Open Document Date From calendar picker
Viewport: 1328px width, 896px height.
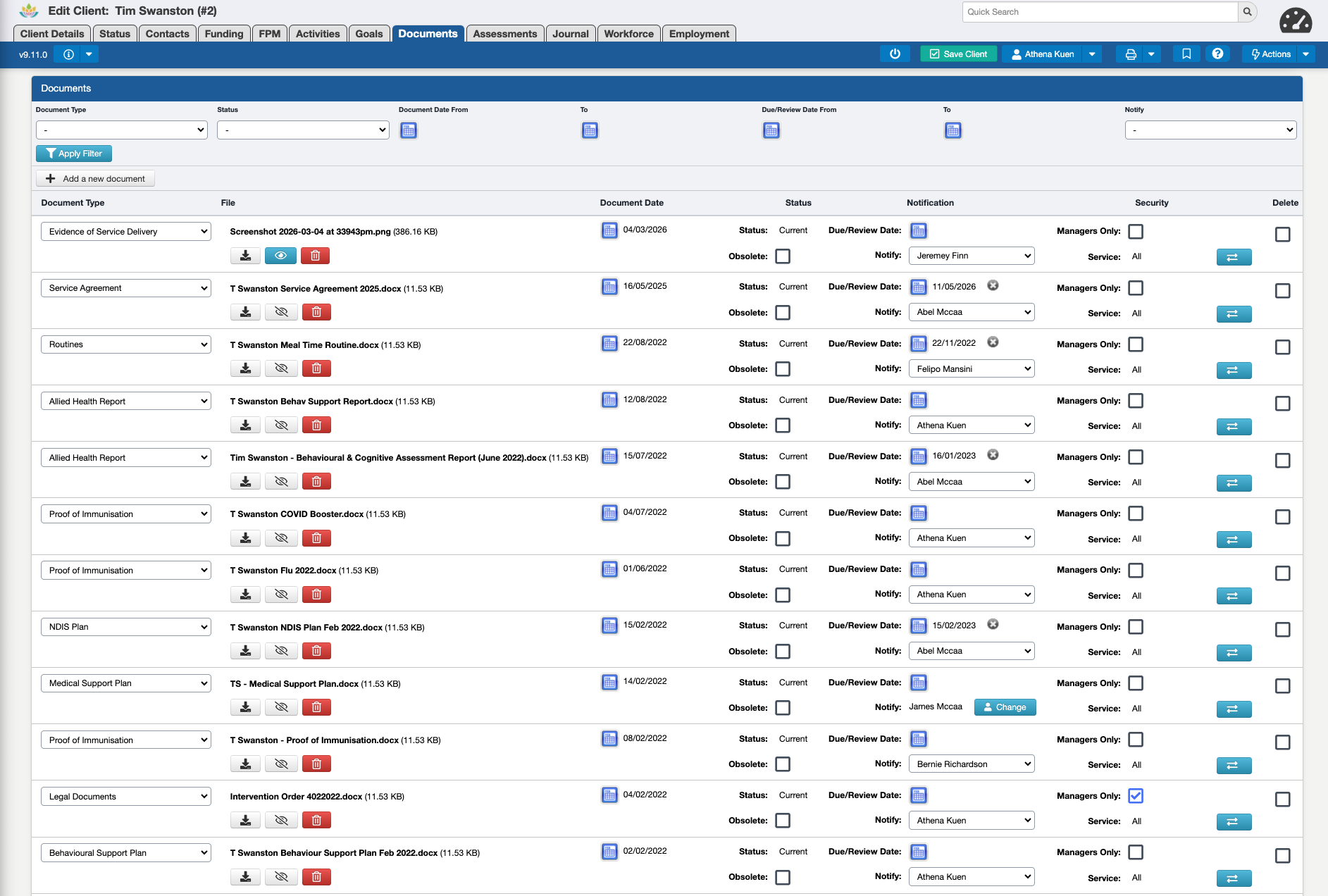(409, 130)
